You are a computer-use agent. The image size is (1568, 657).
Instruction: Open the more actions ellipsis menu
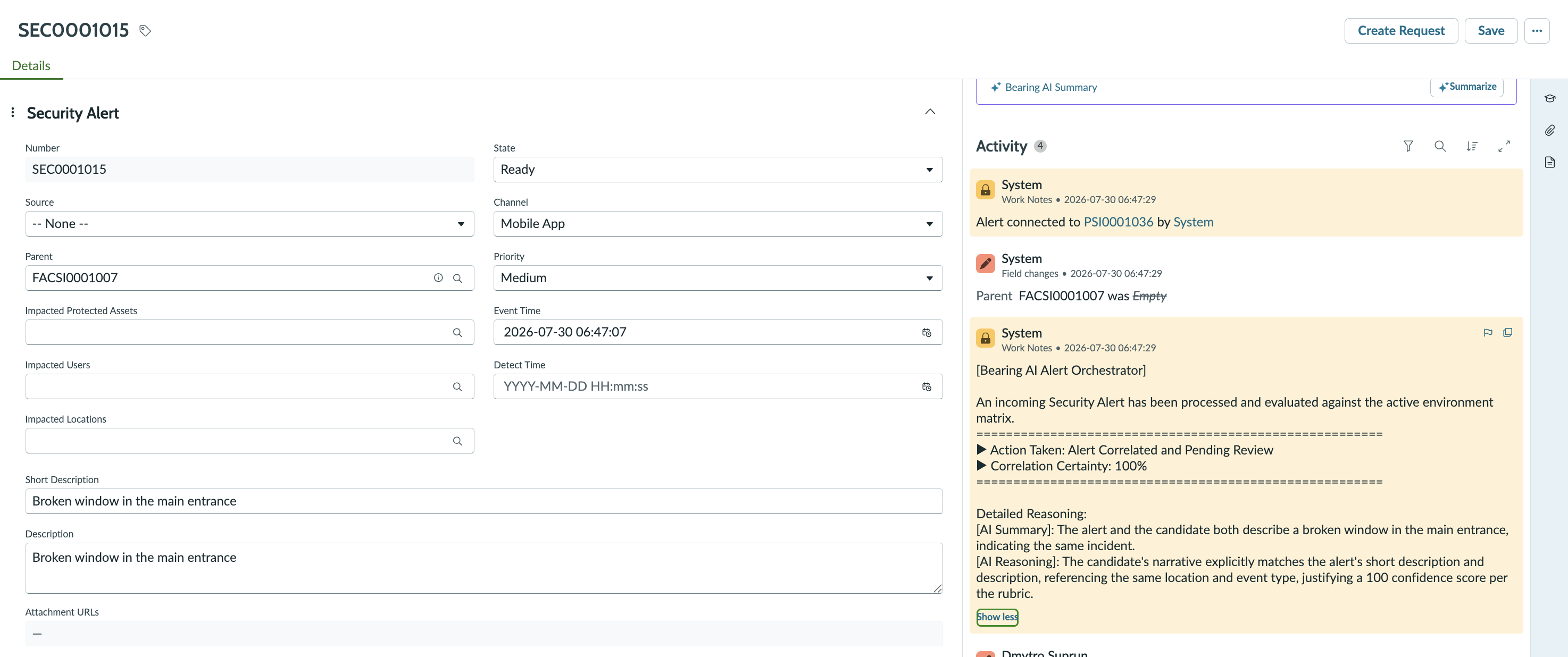click(x=1536, y=30)
